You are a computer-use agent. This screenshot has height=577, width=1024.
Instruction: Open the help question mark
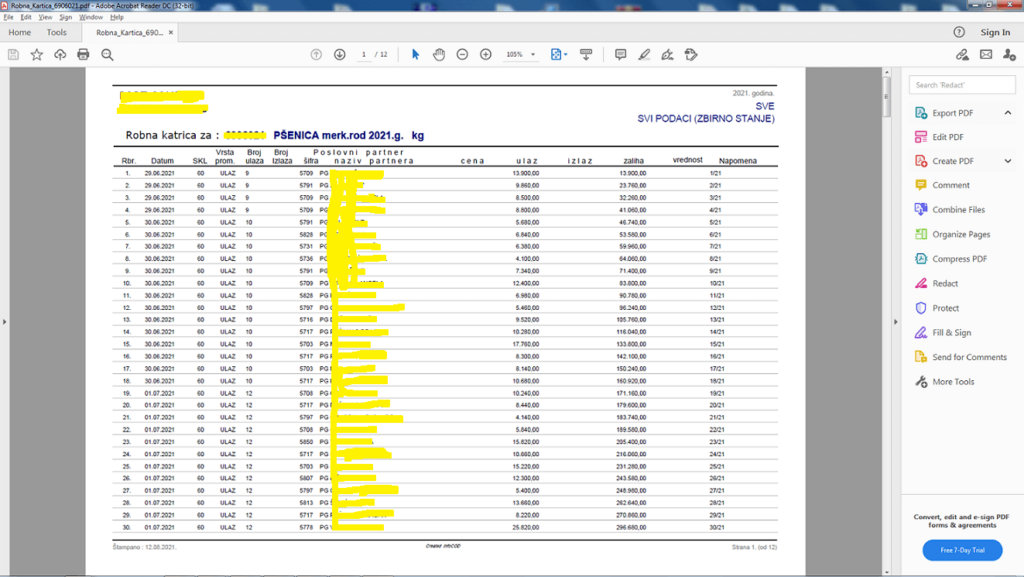coord(959,32)
